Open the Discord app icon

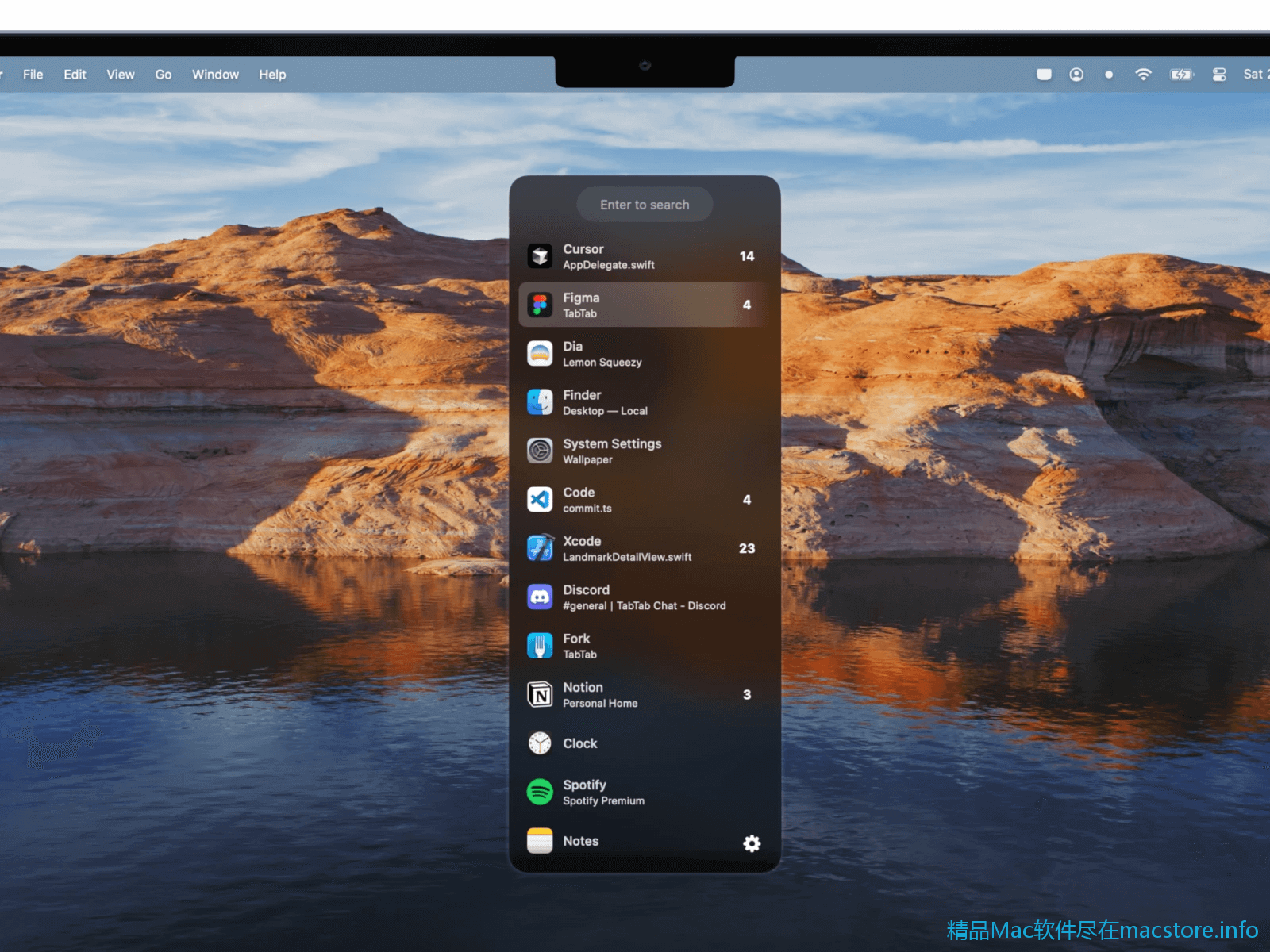tap(540, 597)
